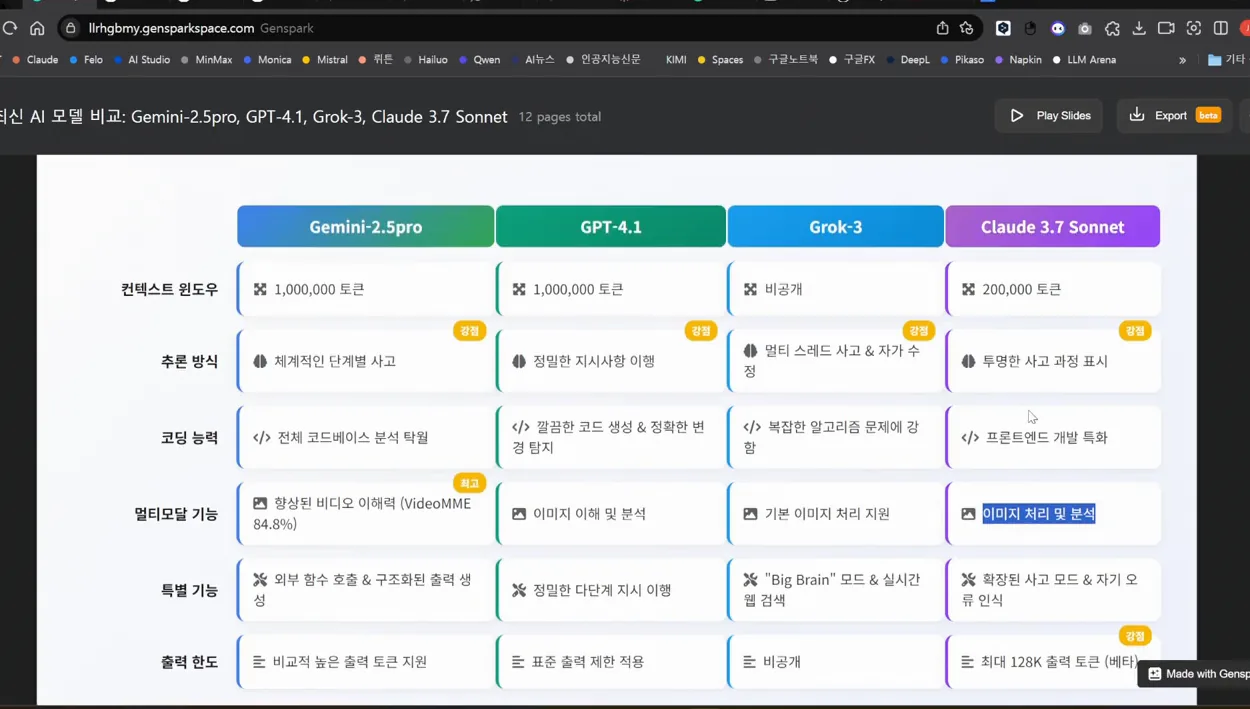Open the Hailuo bookmark

(x=426, y=60)
